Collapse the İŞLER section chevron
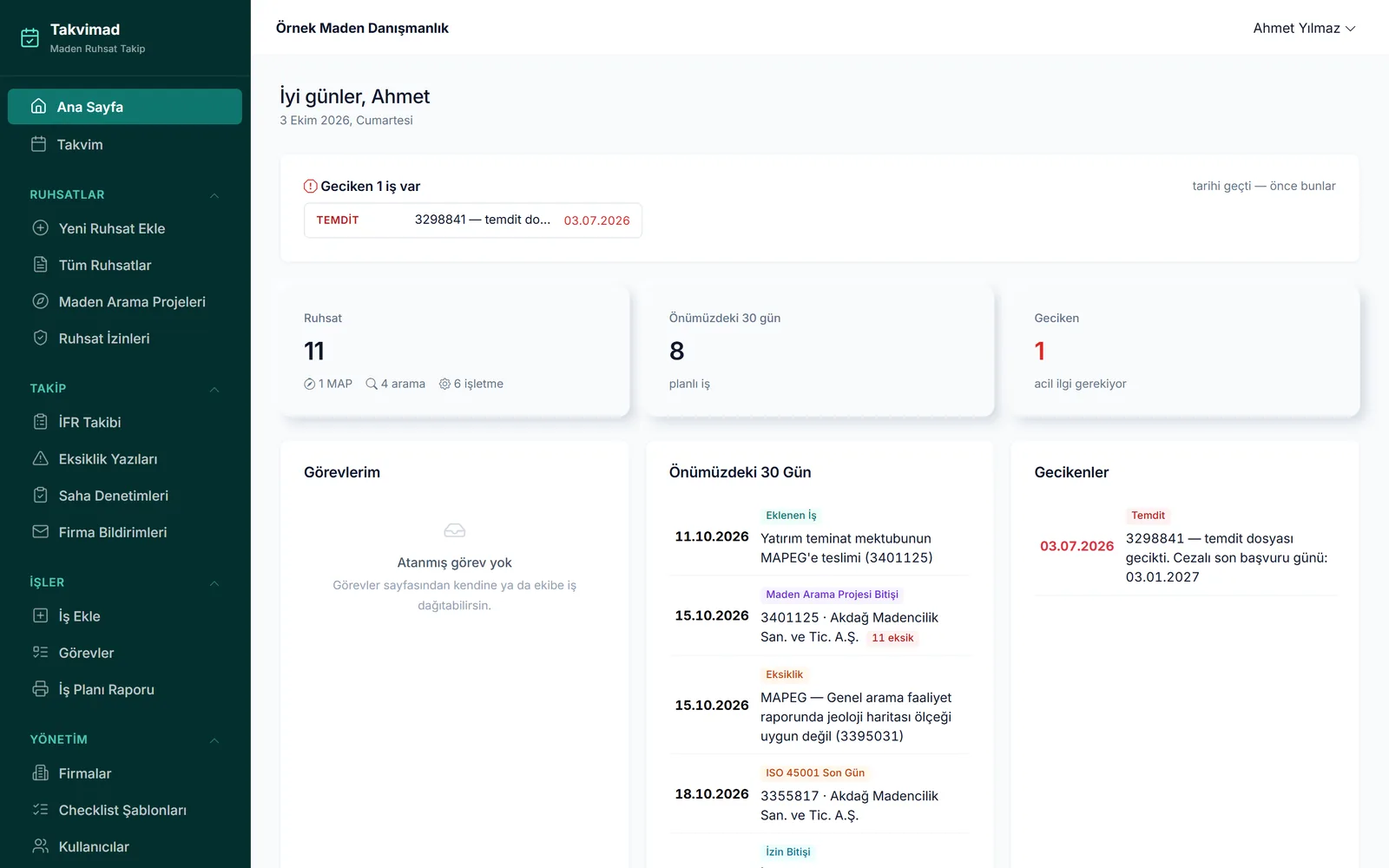Viewport: 1389px width, 868px height. tap(214, 583)
